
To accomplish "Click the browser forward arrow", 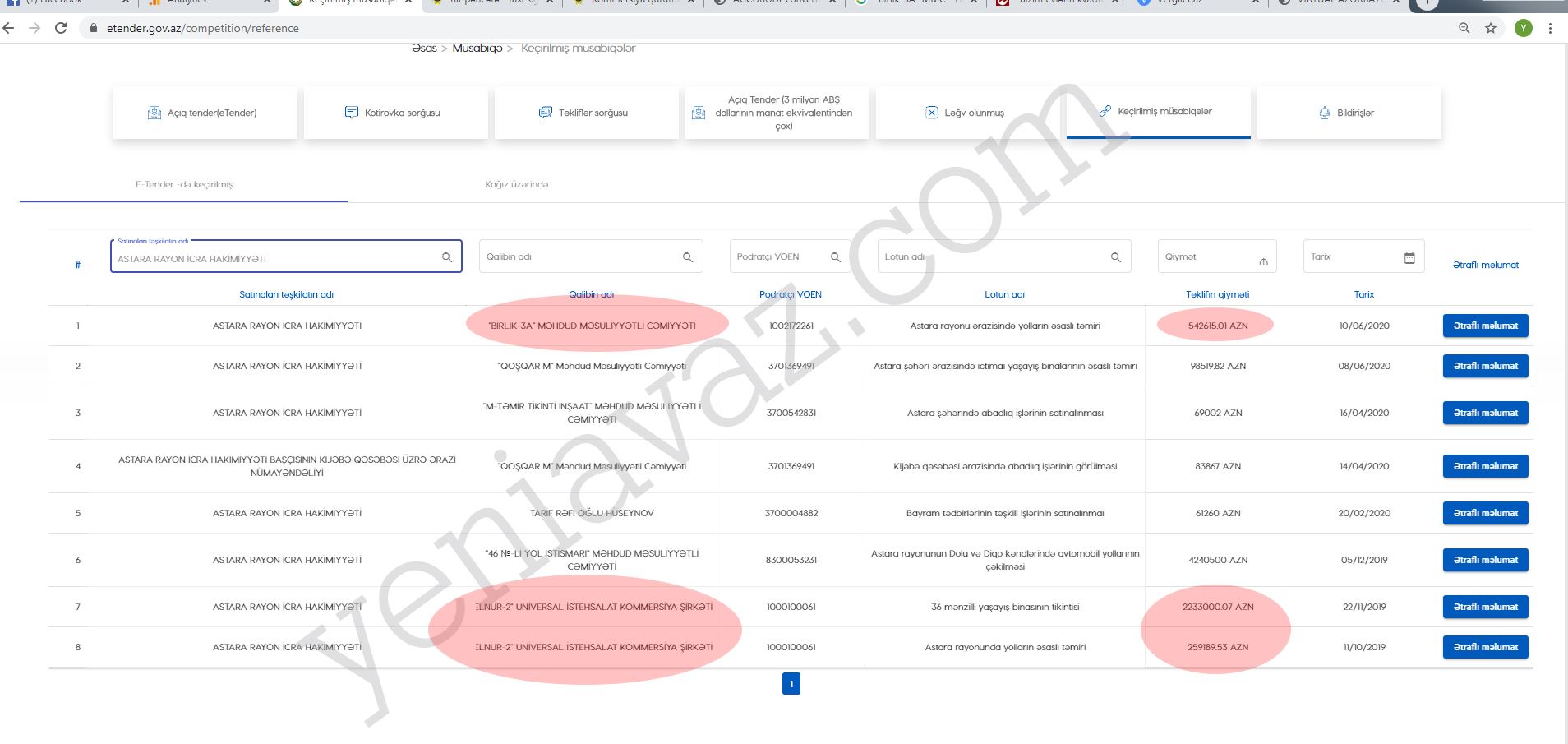I will 35,28.
